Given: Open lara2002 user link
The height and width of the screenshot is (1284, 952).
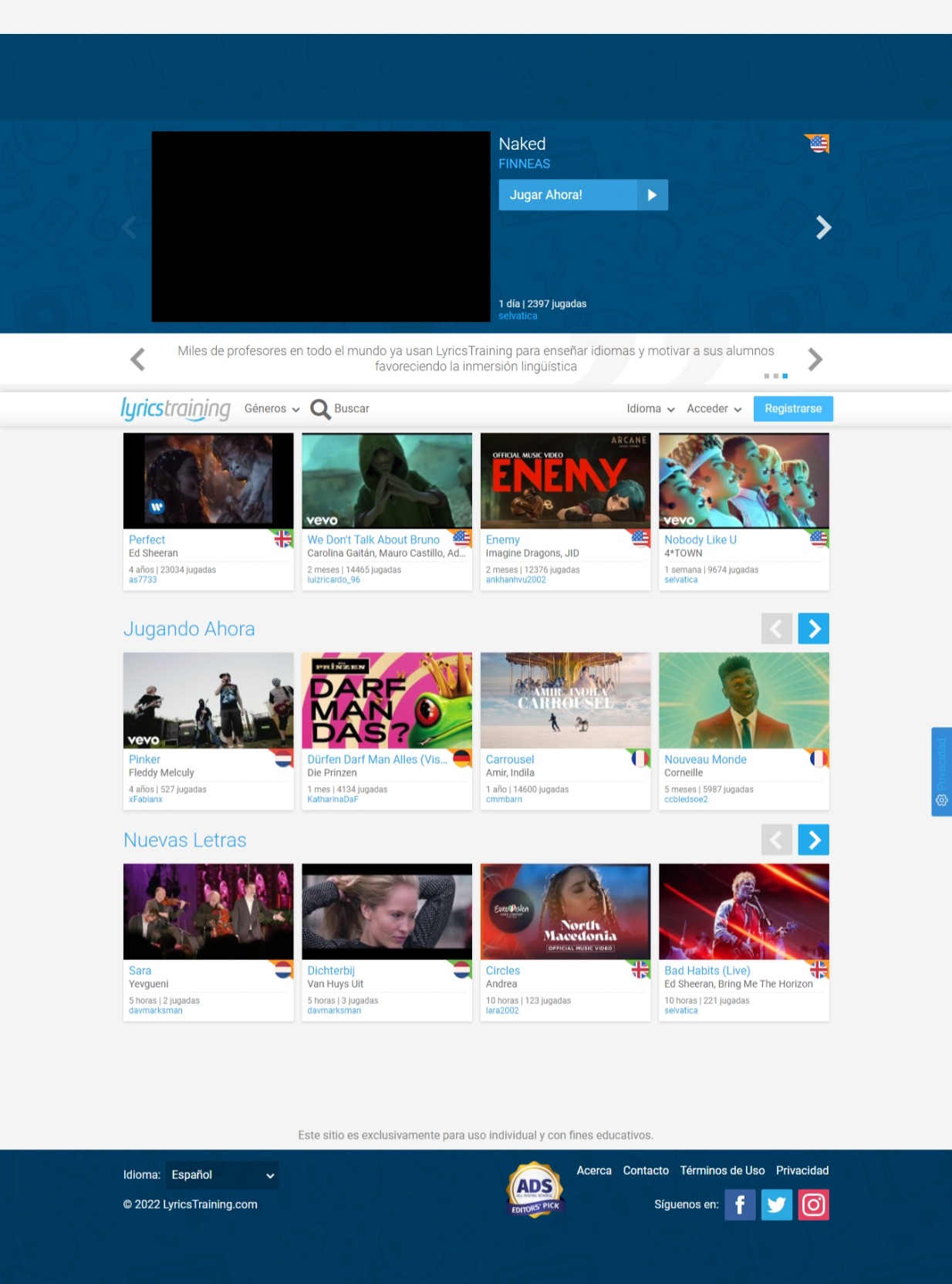Looking at the screenshot, I should (502, 1010).
